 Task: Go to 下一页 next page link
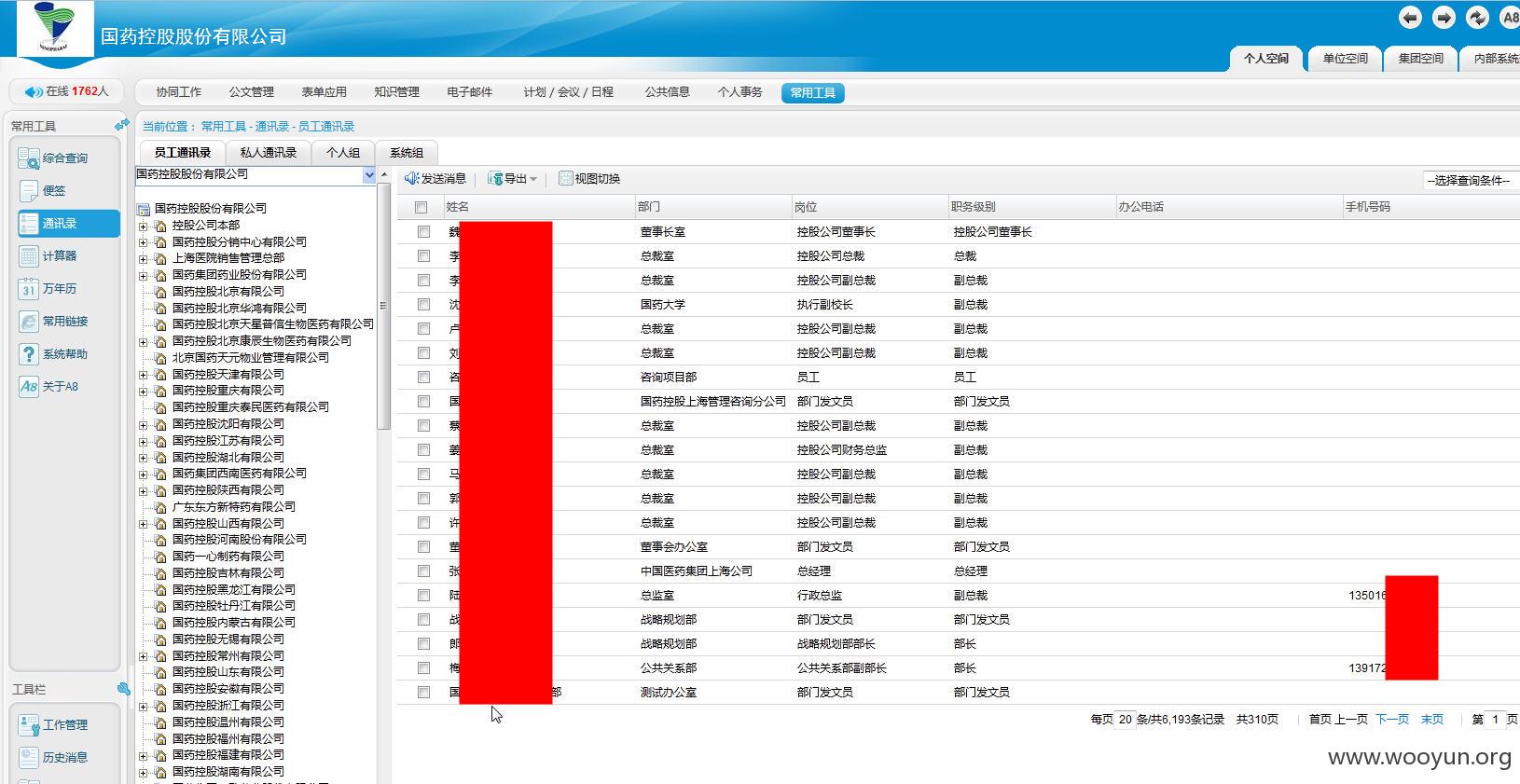coord(1392,719)
